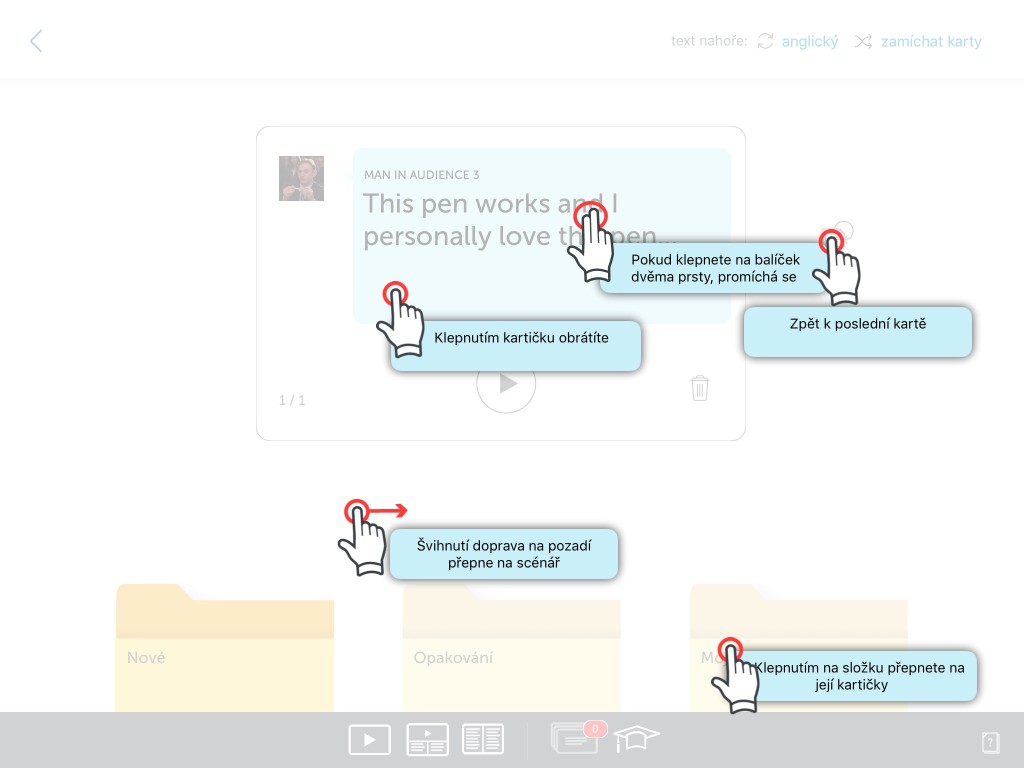Shuffle cards with 'zamíchat karty'
1024x768 pixels.
[931, 42]
